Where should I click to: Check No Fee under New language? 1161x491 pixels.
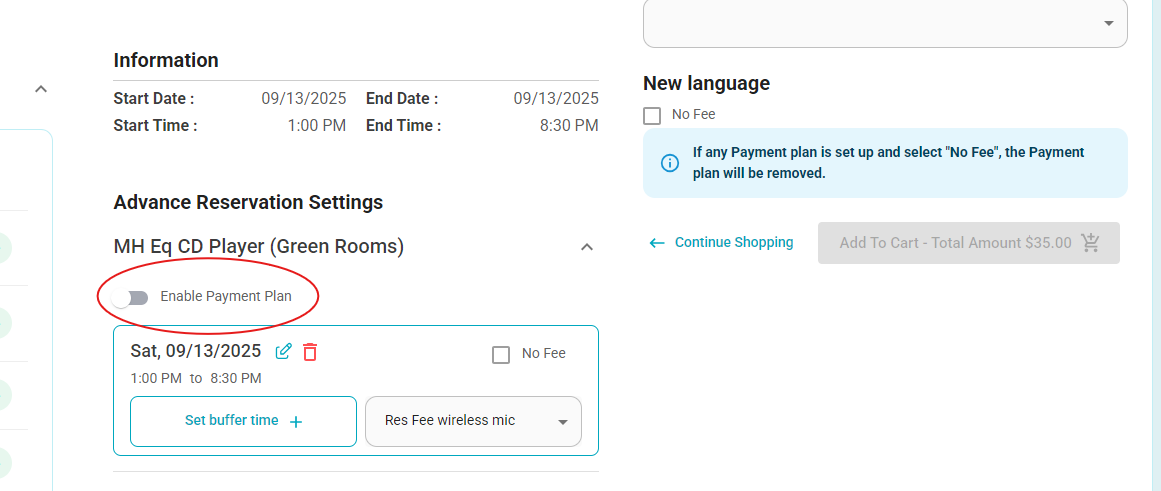click(652, 116)
